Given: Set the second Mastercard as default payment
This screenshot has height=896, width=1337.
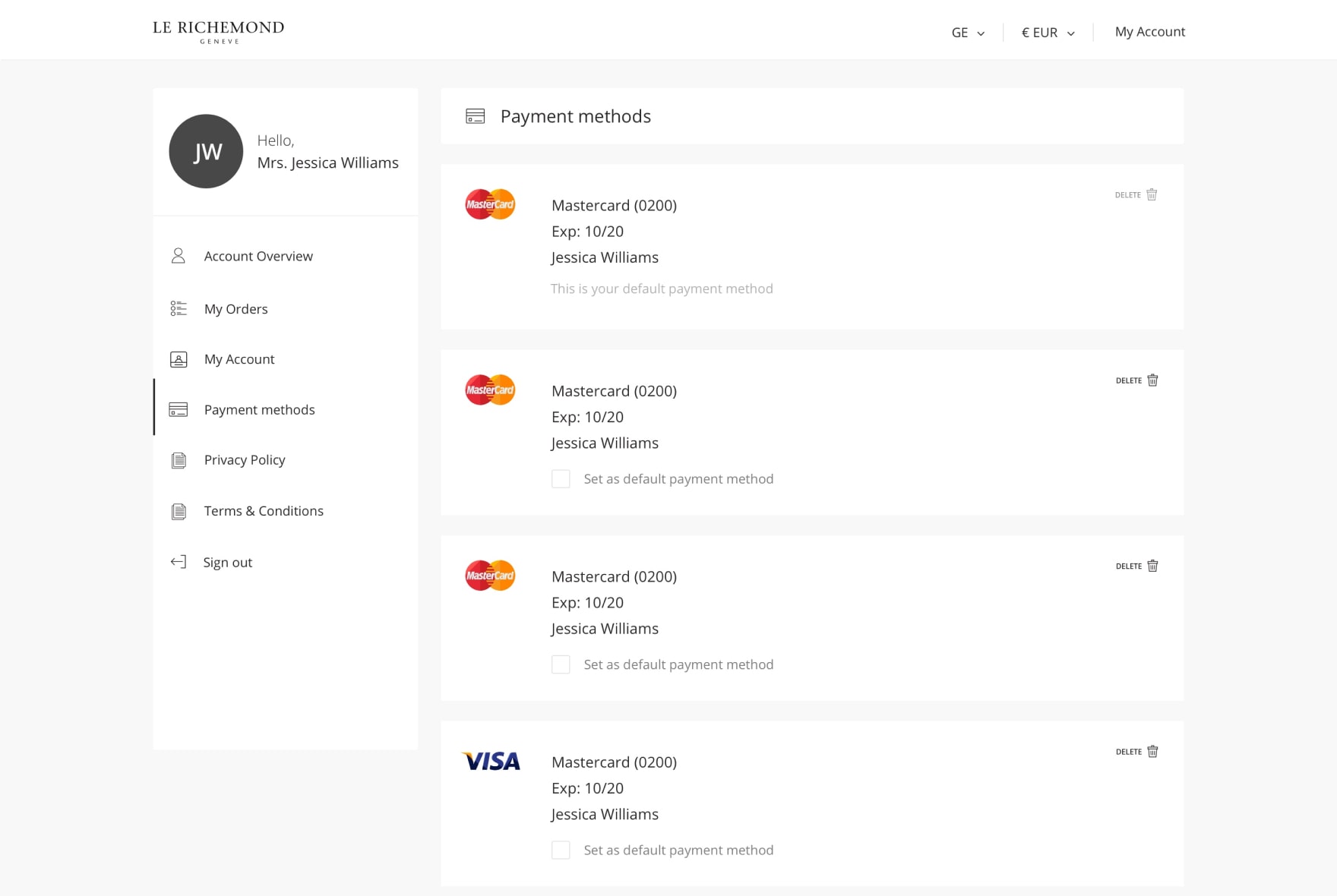Looking at the screenshot, I should coord(561,479).
